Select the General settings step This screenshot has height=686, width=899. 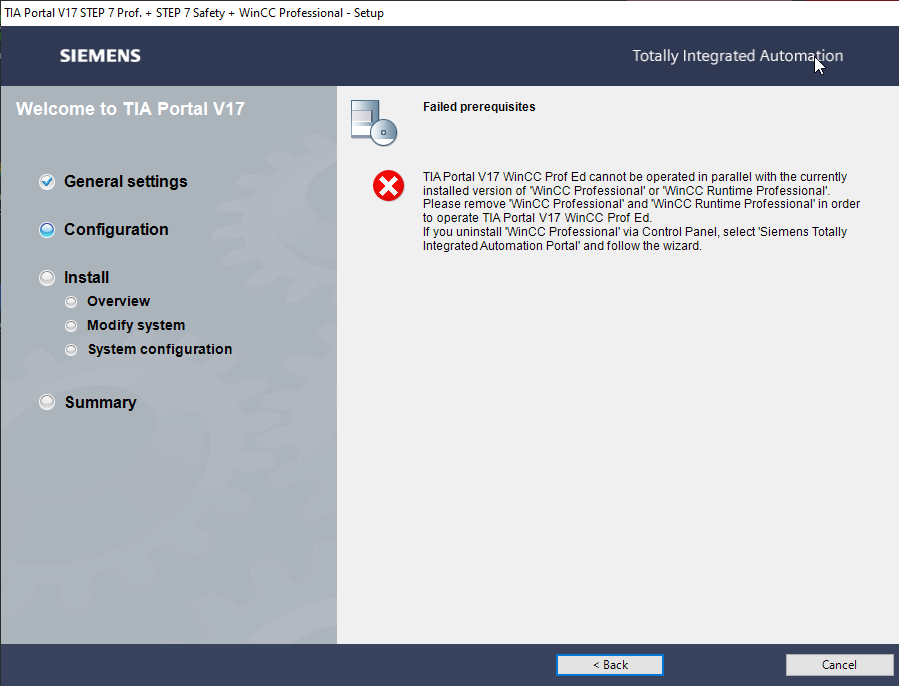[x=126, y=181]
